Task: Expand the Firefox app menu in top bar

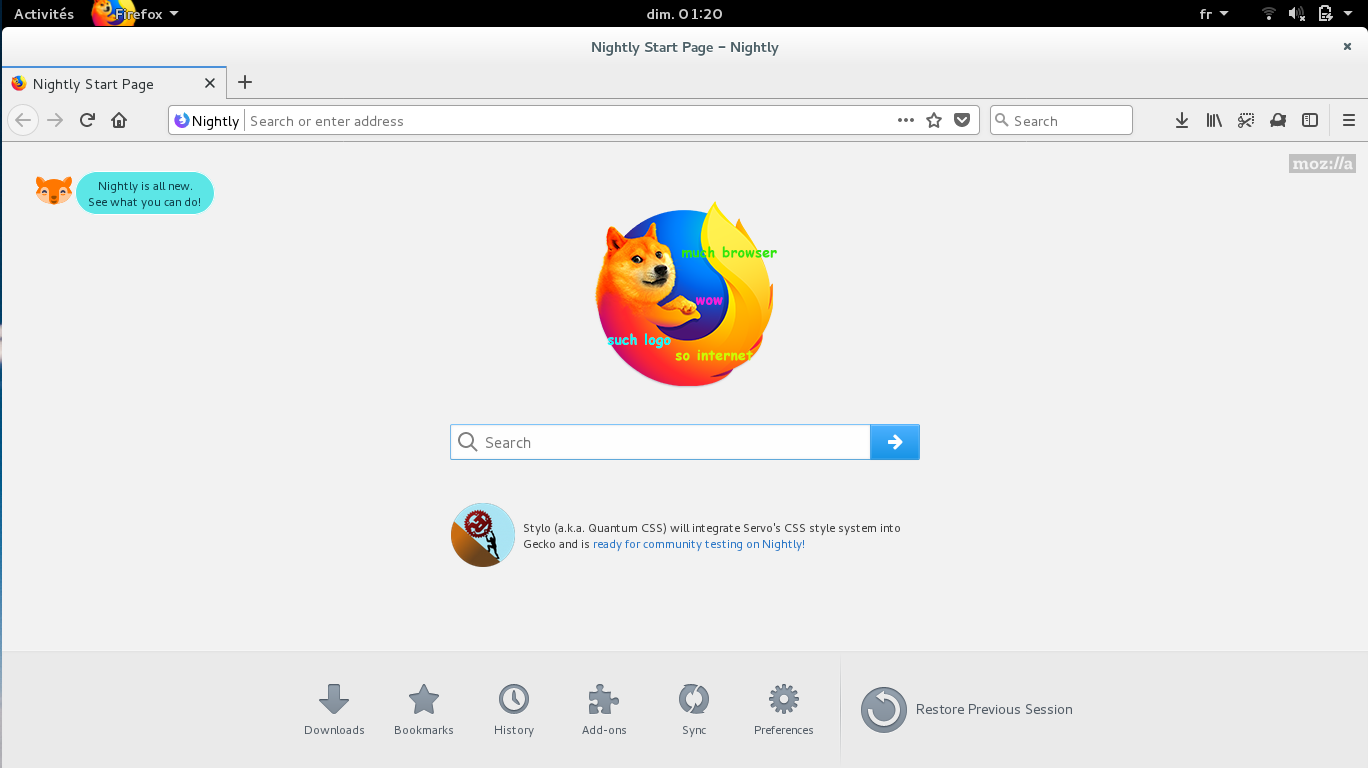Action: click(x=136, y=14)
